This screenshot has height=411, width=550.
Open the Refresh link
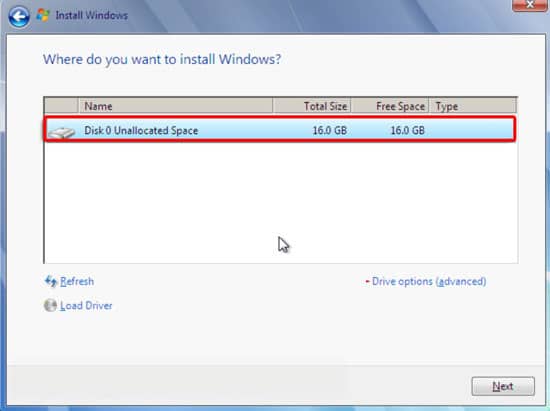click(x=77, y=281)
